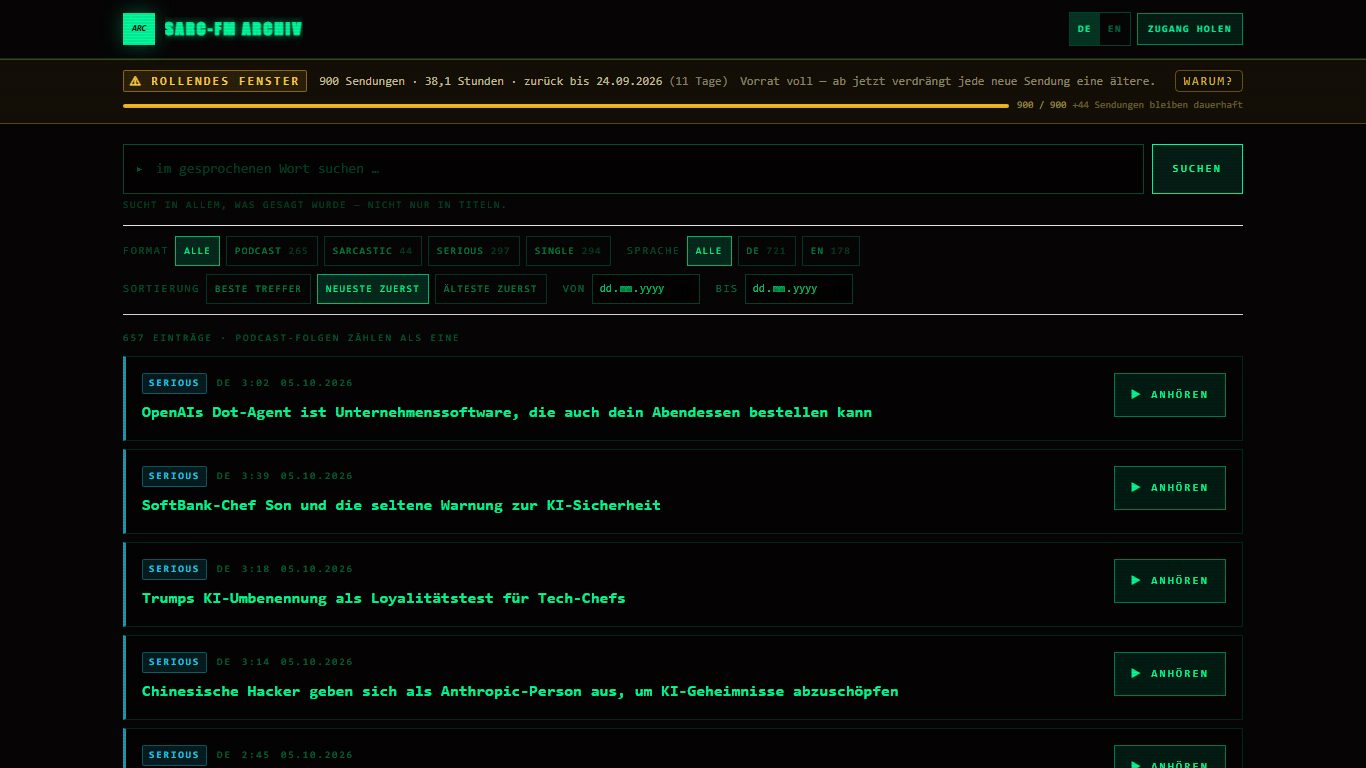Select language filter ALLE
Image resolution: width=1366 pixels, height=768 pixels.
pyautogui.click(x=709, y=251)
